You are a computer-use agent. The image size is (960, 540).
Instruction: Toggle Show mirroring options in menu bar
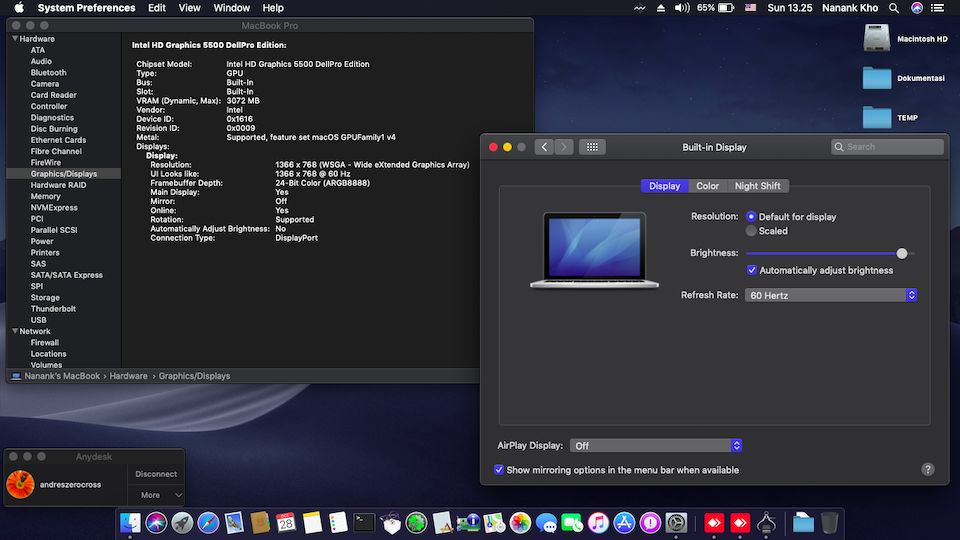pos(499,470)
